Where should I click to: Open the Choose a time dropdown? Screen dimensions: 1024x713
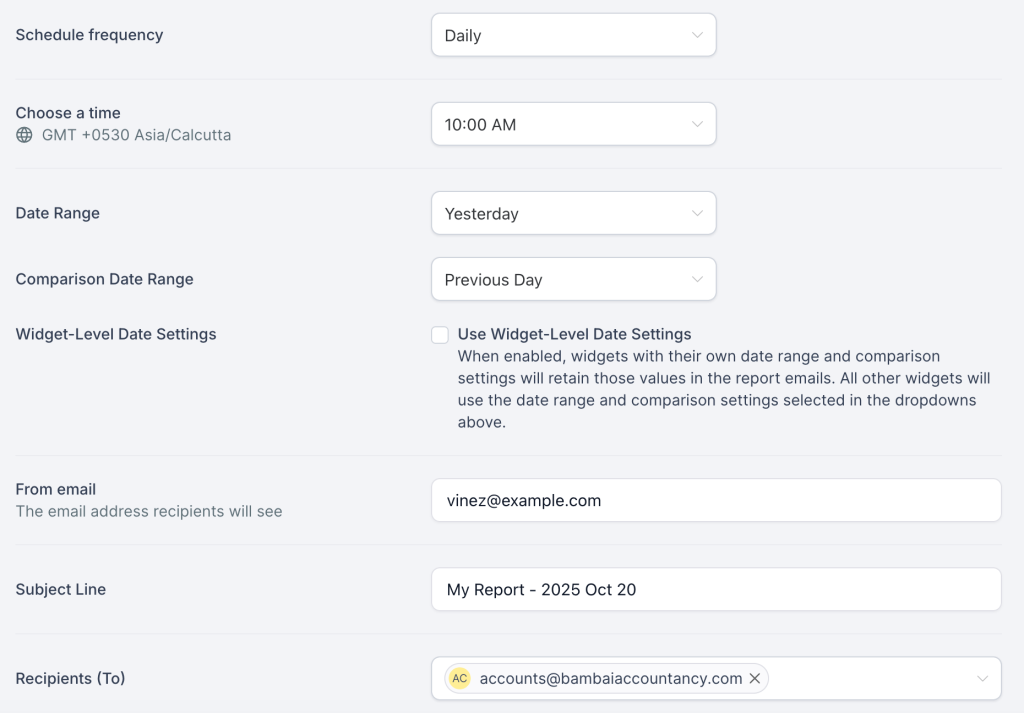coord(573,124)
